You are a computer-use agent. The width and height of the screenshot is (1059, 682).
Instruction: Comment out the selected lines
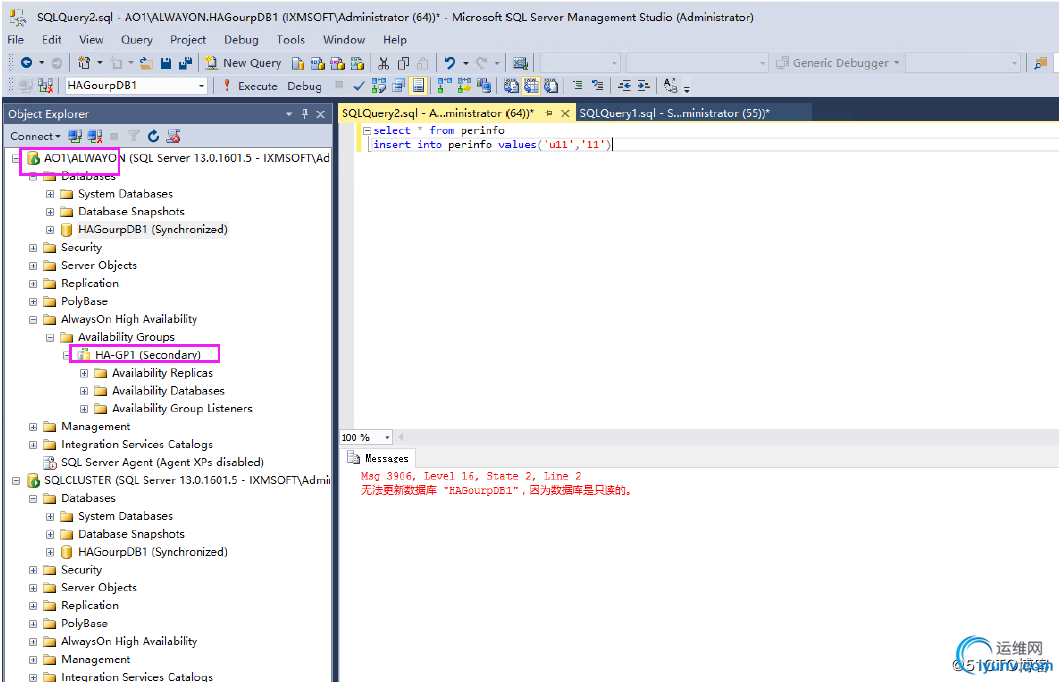[577, 86]
